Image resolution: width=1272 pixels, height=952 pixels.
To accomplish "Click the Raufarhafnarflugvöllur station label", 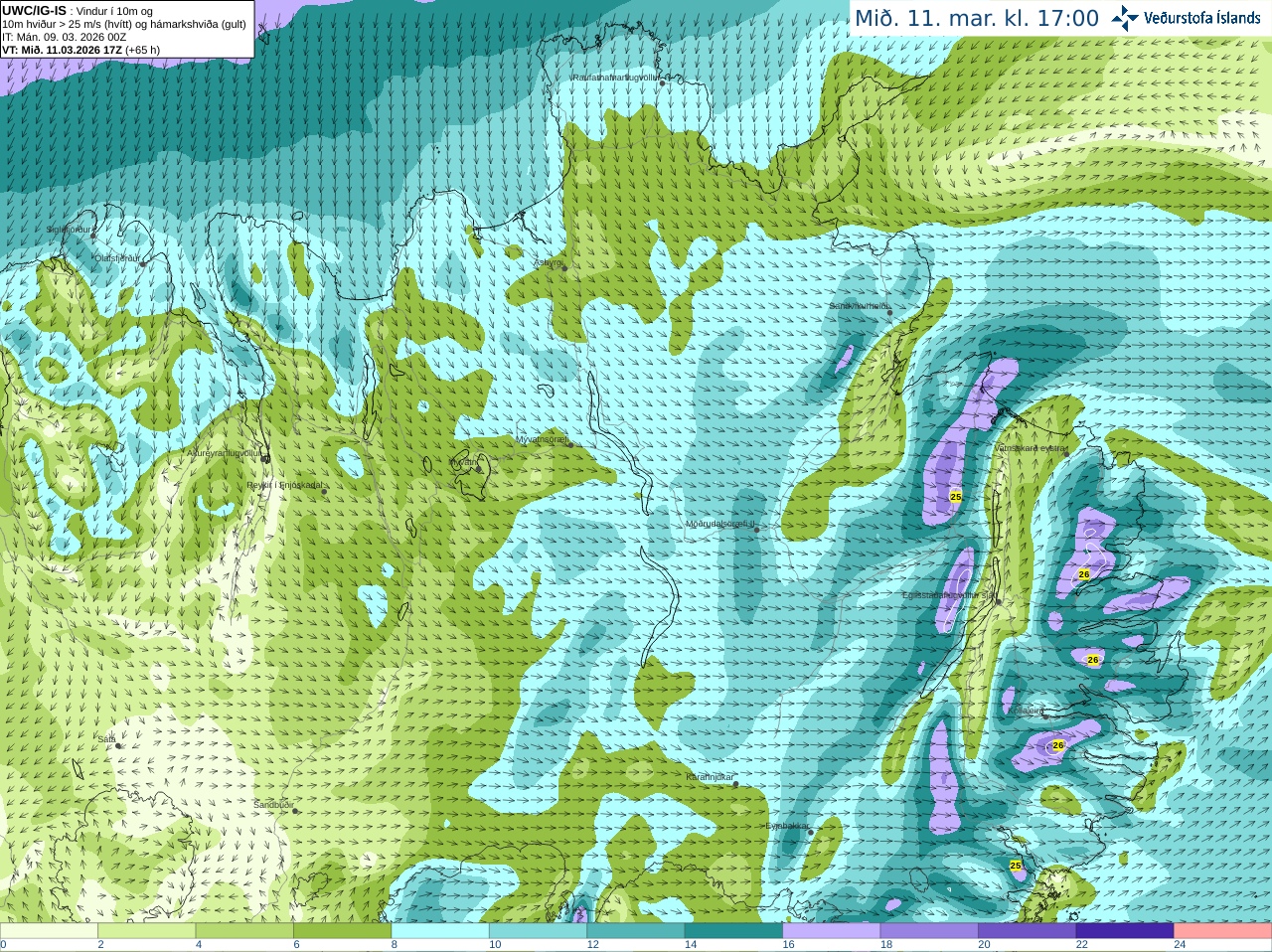I will click(615, 77).
